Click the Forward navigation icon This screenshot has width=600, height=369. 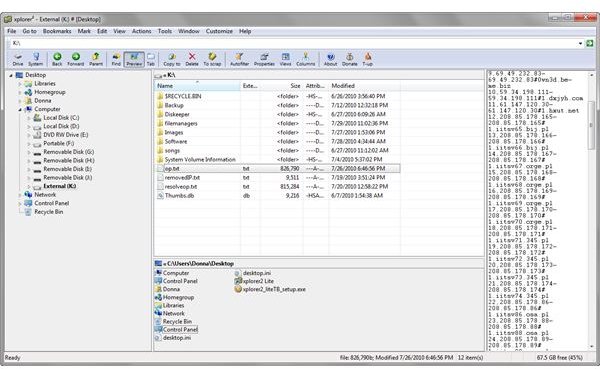(x=76, y=60)
